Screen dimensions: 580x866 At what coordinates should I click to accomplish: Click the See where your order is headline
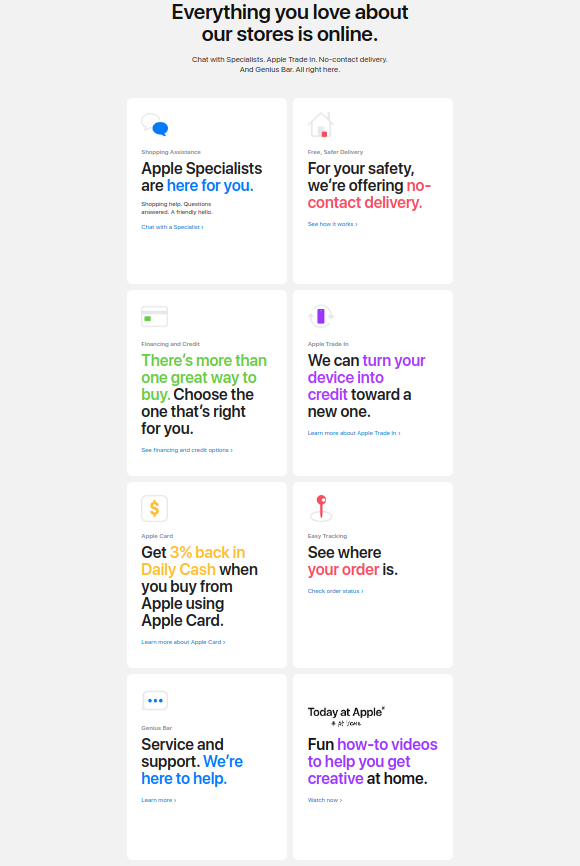coord(352,561)
